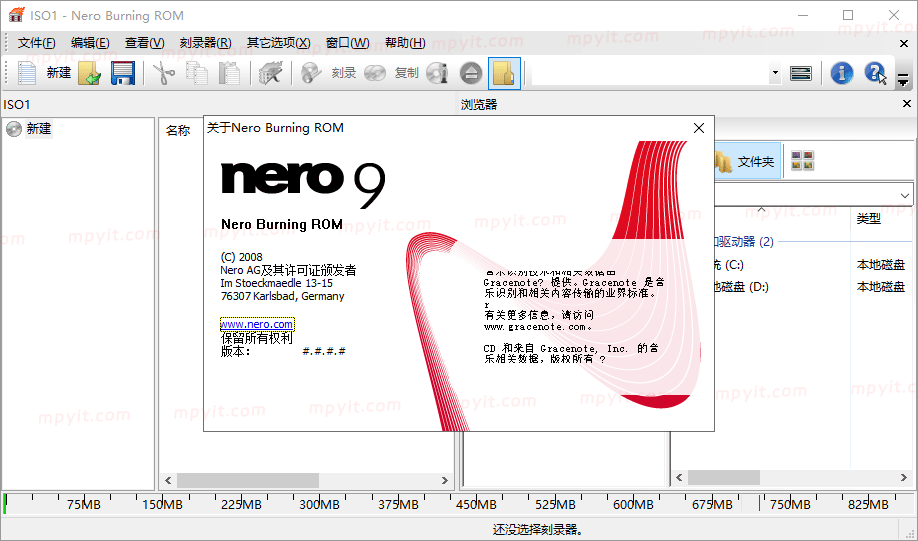918x541 pixels.
Task: Click the Nero flame icon in title bar
Action: 16,15
